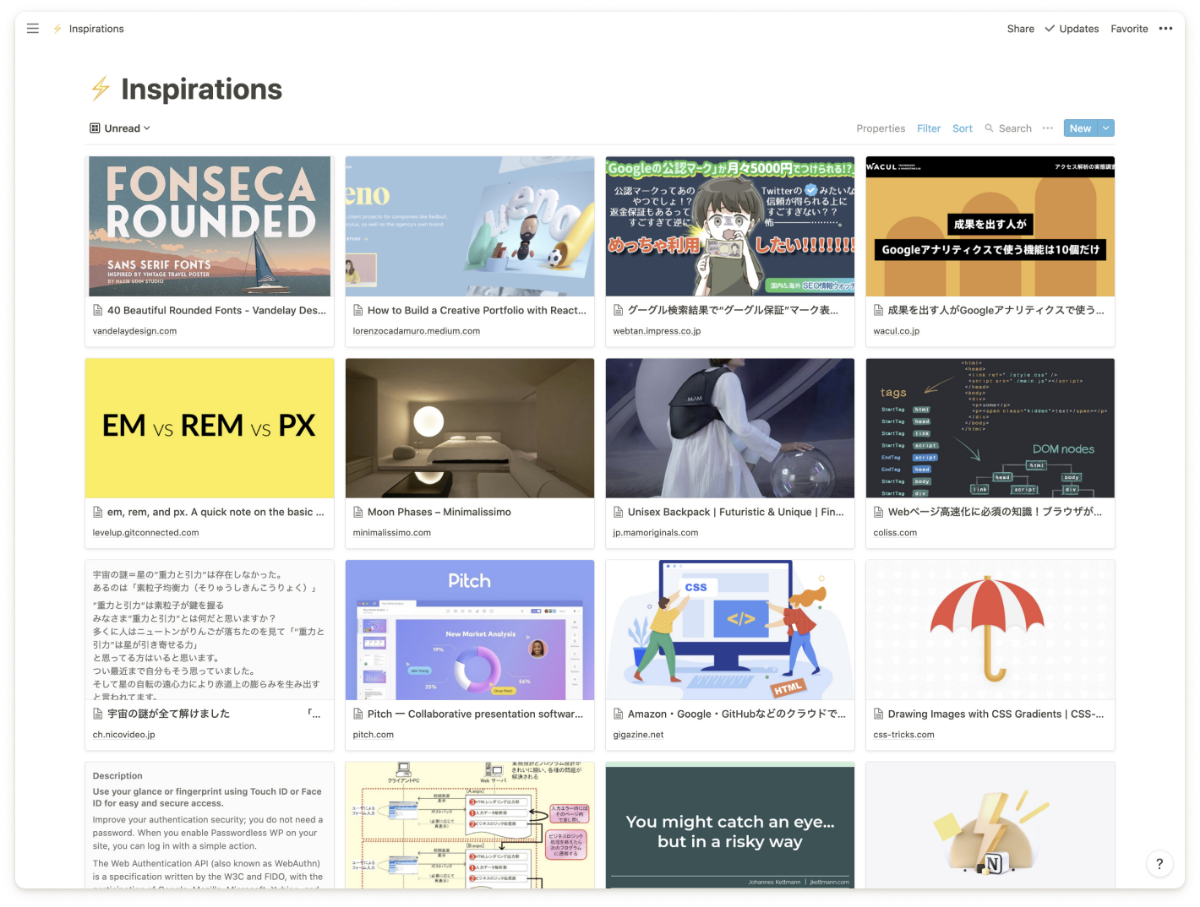
Task: Open How to Build a Creative Portfolio title
Action: click(477, 310)
